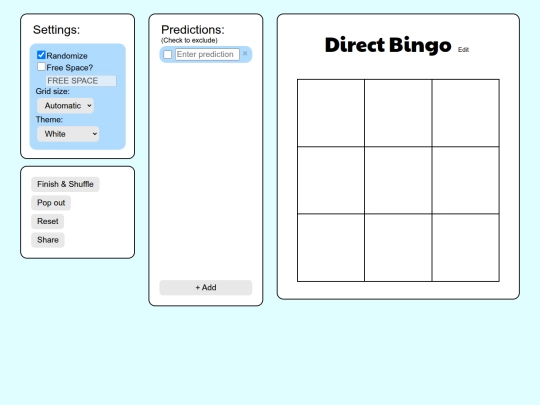Screen dimensions: 540x405
Task: Uncheck the Randomize checkbox
Action: point(41,55)
